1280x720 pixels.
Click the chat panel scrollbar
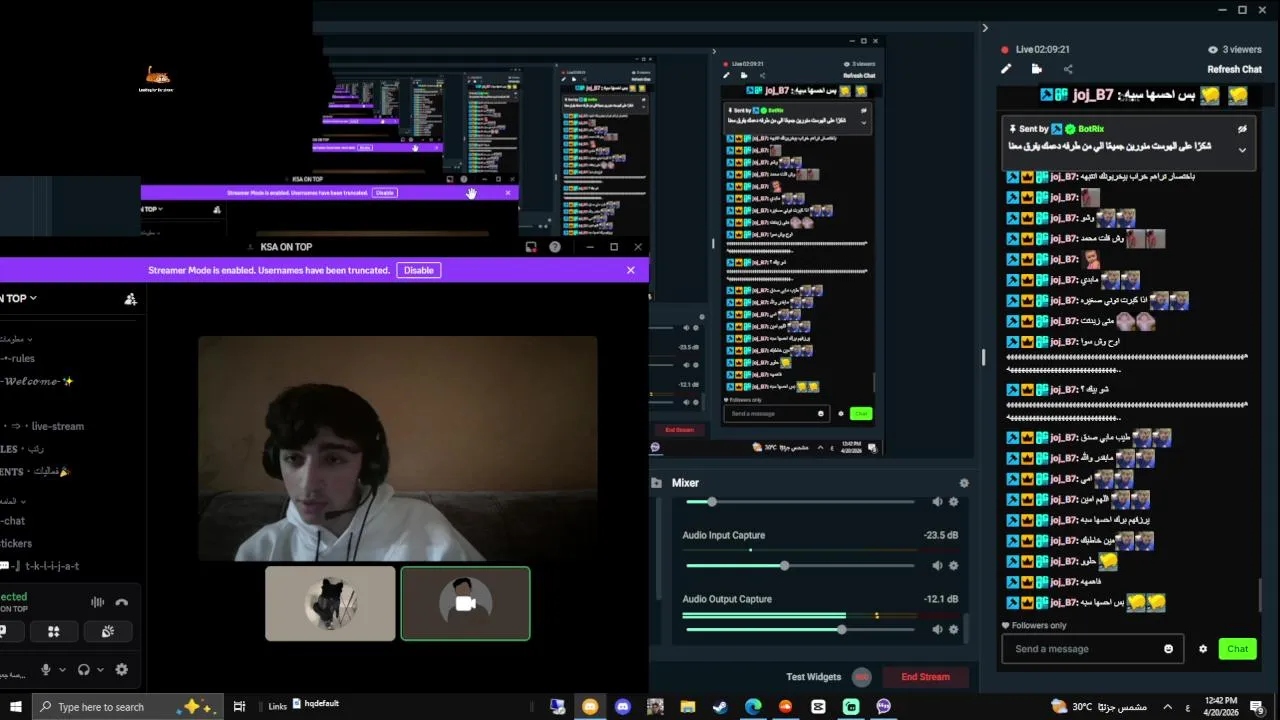1259,596
